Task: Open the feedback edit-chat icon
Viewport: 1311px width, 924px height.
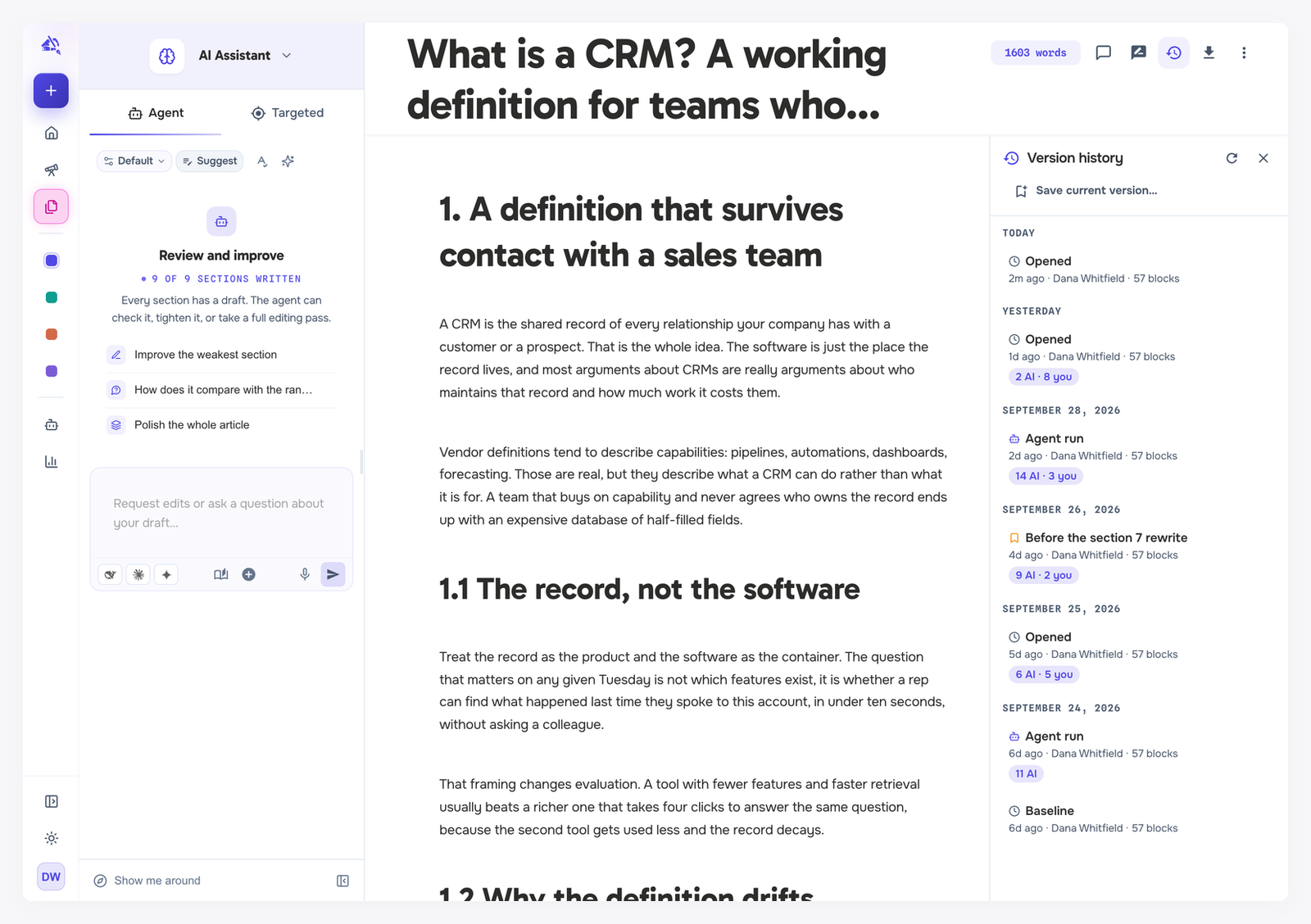Action: pos(1139,52)
